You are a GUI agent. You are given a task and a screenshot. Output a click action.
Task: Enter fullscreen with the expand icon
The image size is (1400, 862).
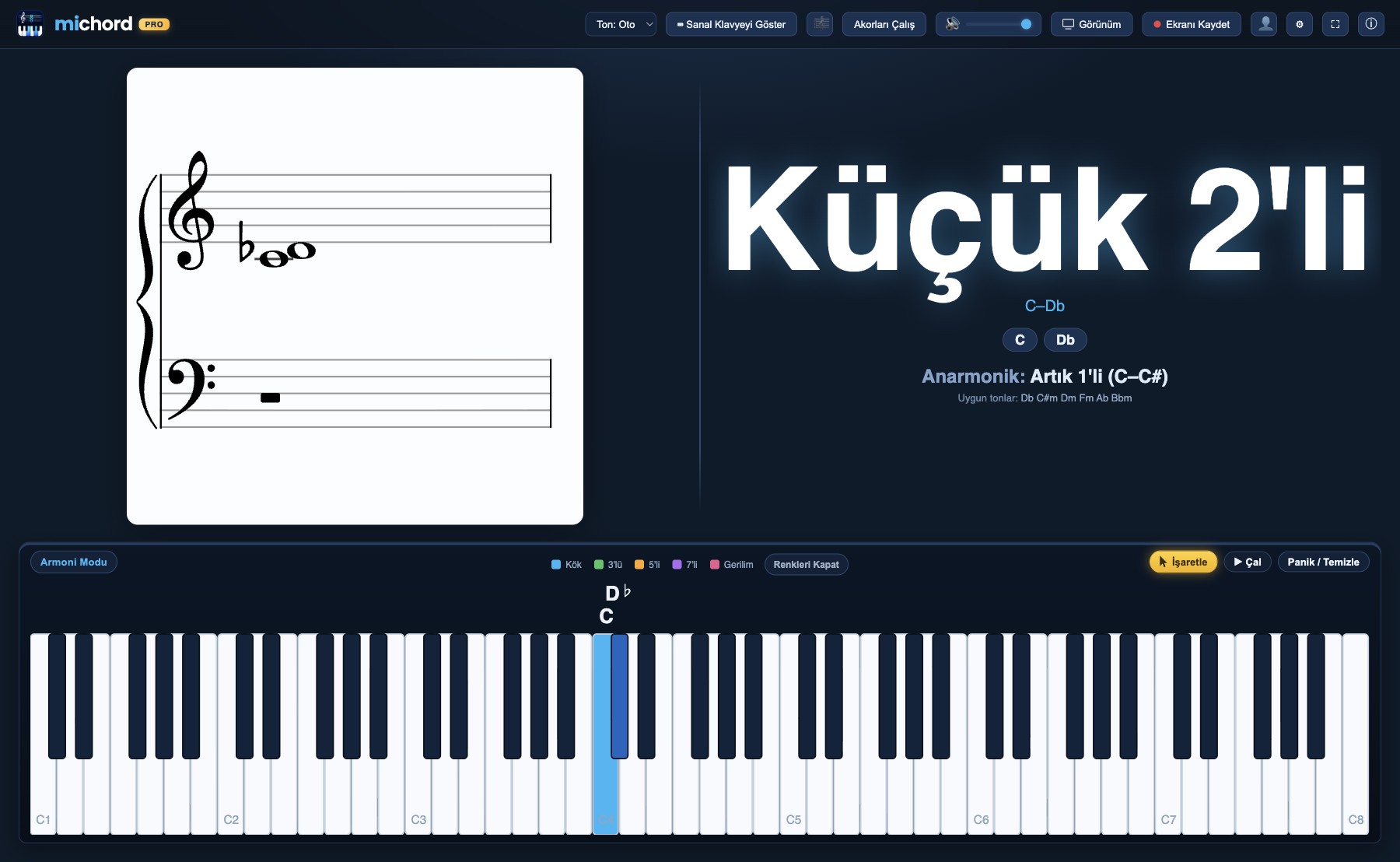pos(1335,24)
